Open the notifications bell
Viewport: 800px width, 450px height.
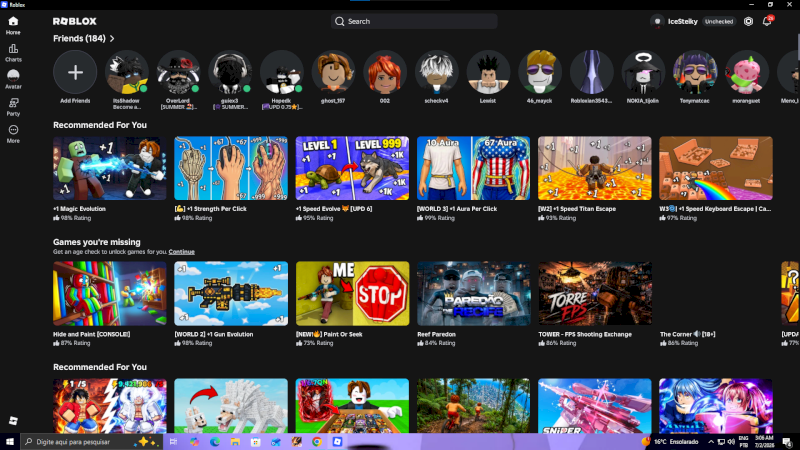pyautogui.click(x=767, y=21)
